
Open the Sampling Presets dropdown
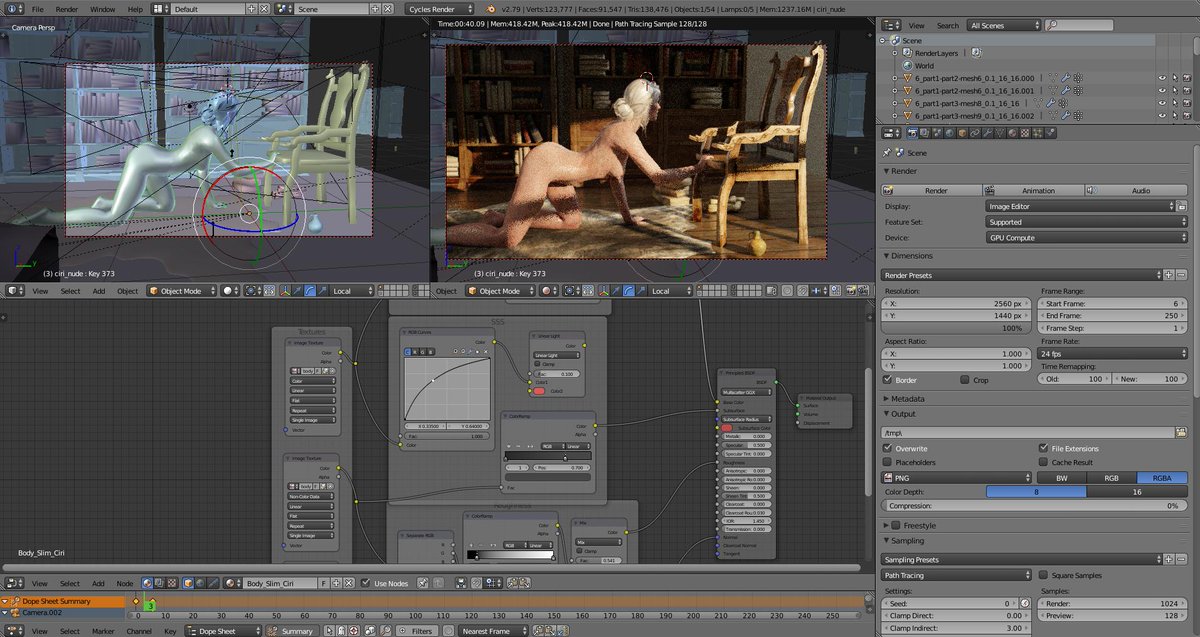coord(1021,560)
